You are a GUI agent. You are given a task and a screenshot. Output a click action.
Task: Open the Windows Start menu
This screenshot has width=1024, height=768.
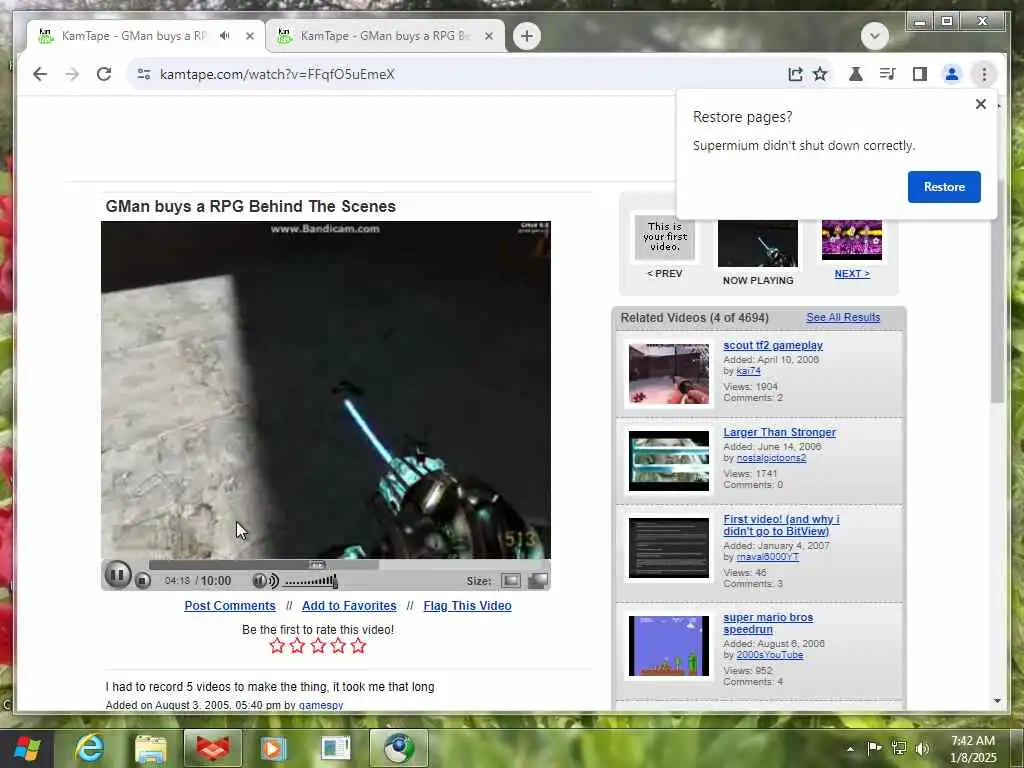27,748
